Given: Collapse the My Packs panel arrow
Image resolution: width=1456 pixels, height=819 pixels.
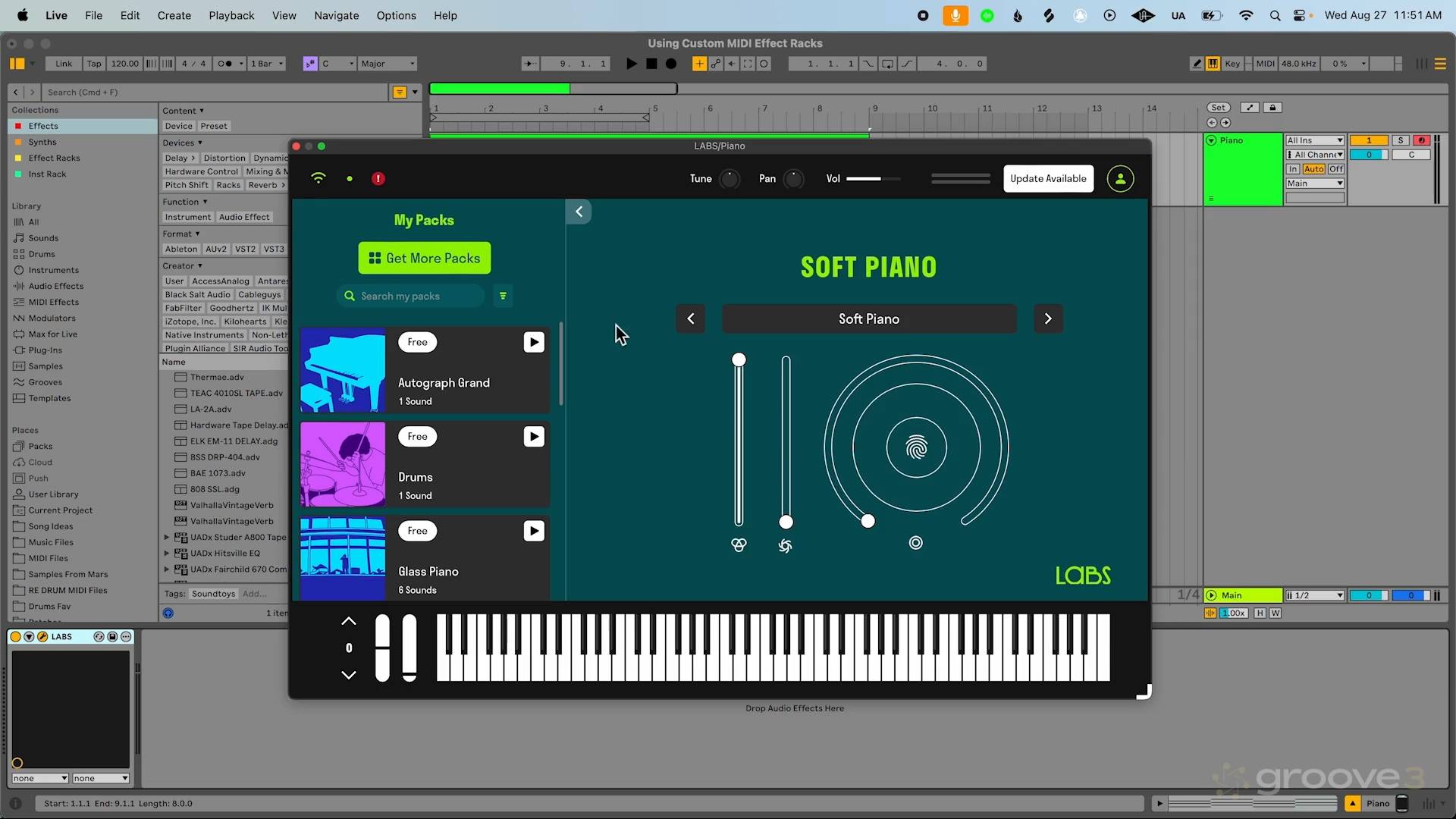Looking at the screenshot, I should coord(579,212).
